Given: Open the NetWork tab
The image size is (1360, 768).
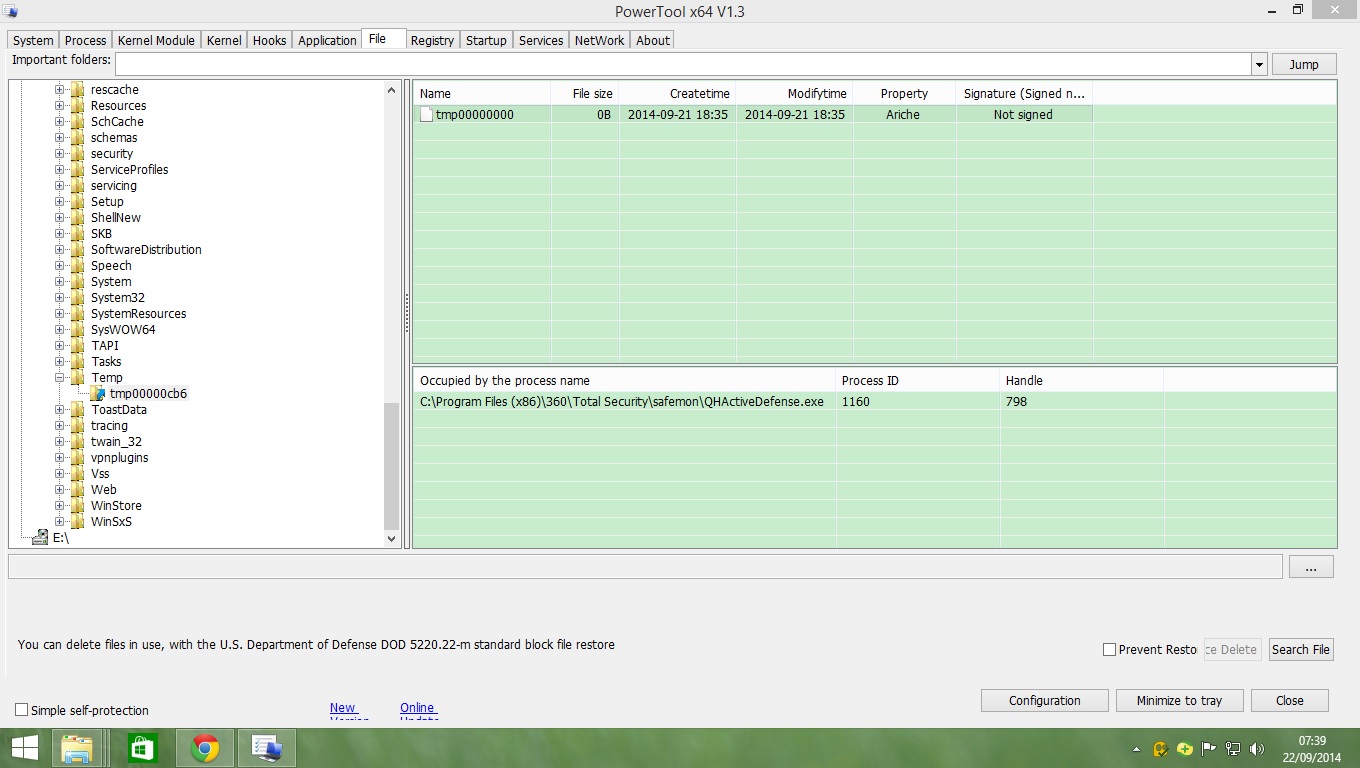Looking at the screenshot, I should [x=599, y=40].
